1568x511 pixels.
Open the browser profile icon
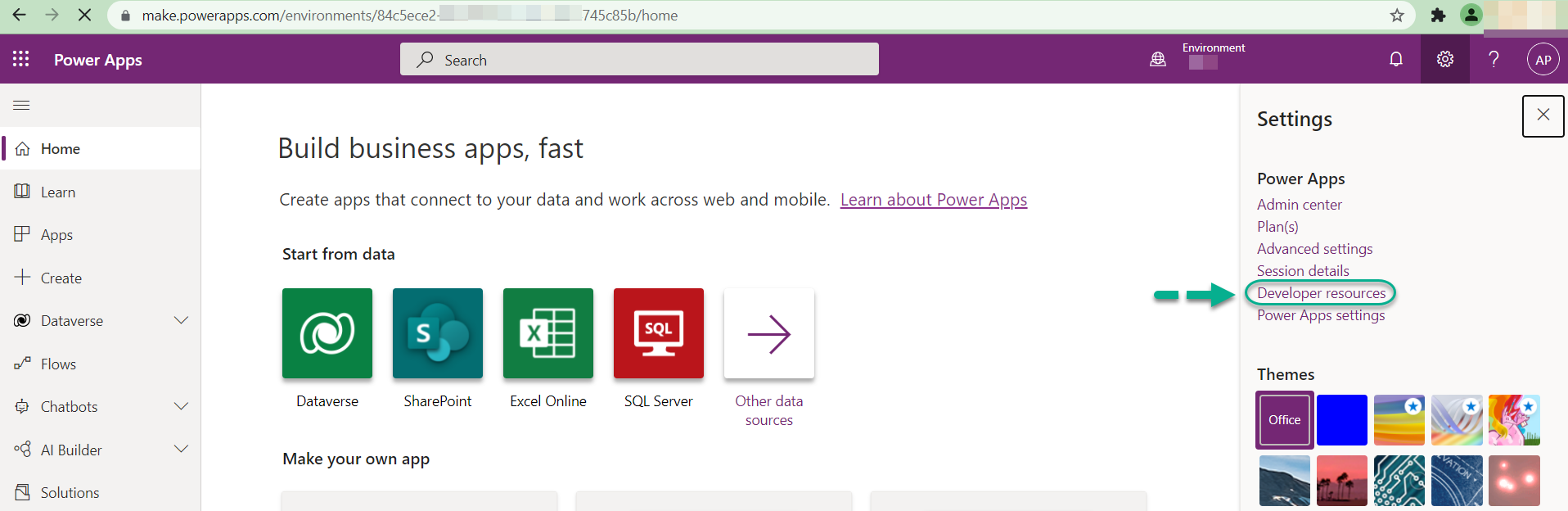(x=1471, y=15)
